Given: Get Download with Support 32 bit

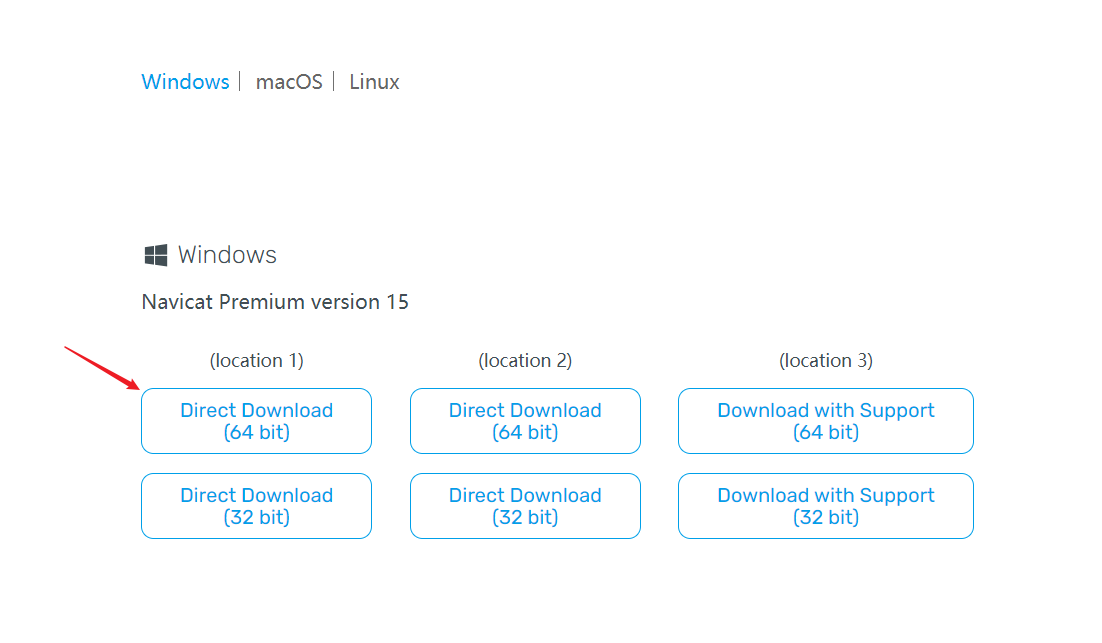Looking at the screenshot, I should pos(825,506).
